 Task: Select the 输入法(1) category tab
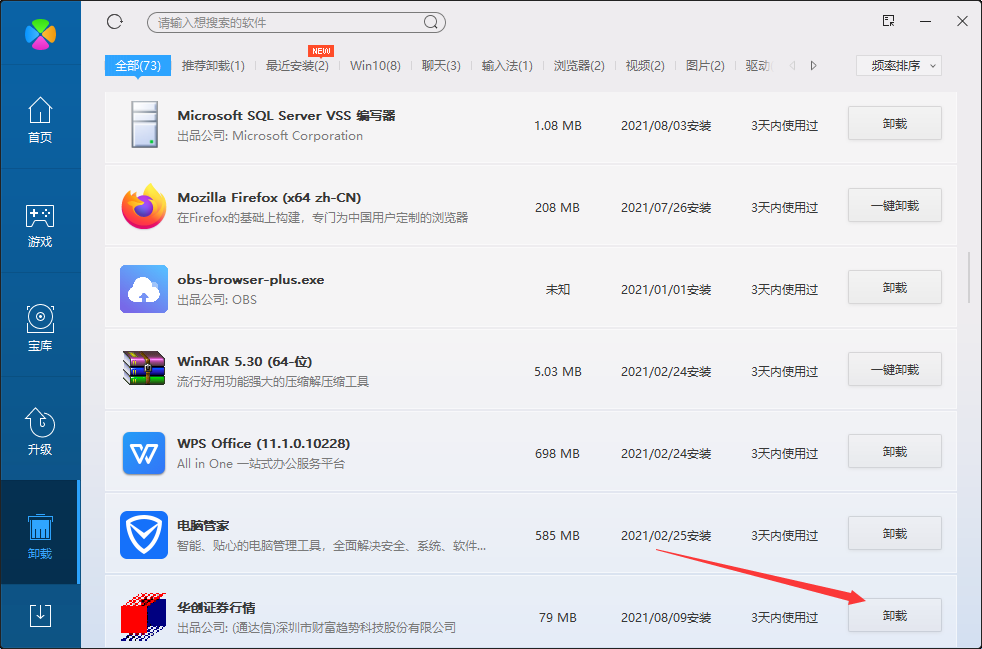pos(507,66)
